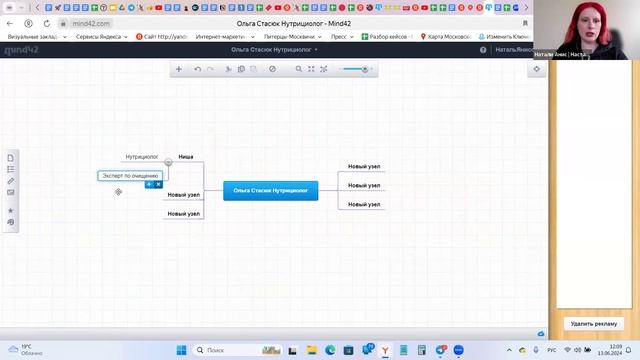Open the 'Сайт http://yano' bookmark
This screenshot has height=360, width=640.
[x=161, y=37]
